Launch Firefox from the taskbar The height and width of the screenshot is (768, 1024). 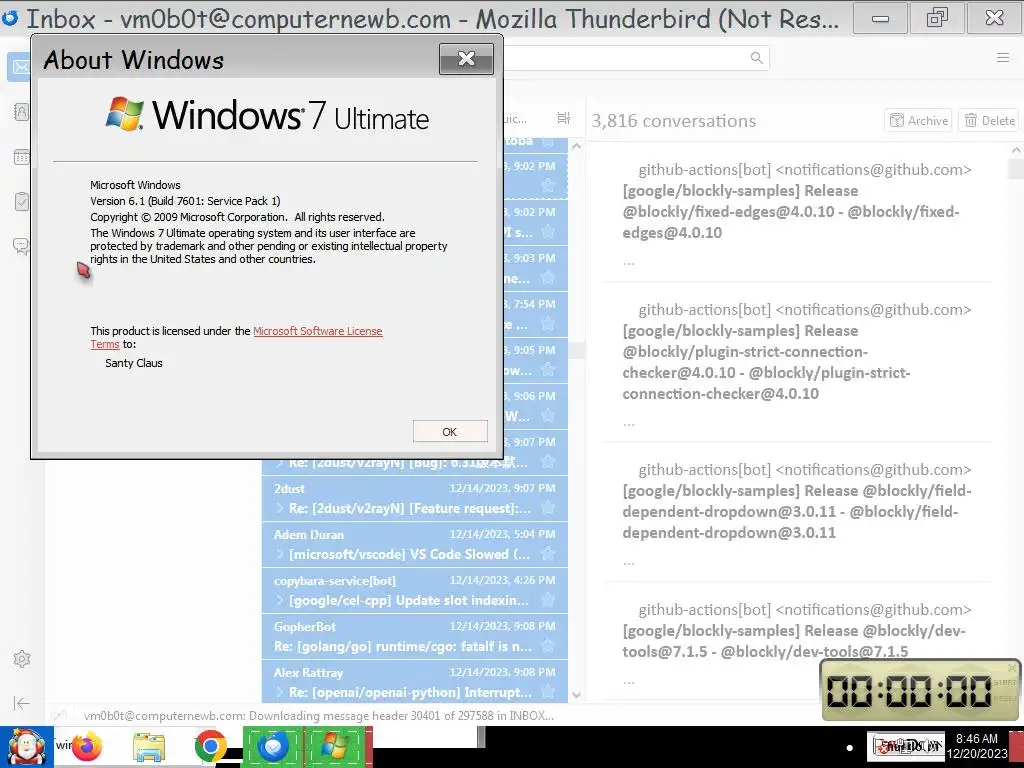(x=88, y=746)
